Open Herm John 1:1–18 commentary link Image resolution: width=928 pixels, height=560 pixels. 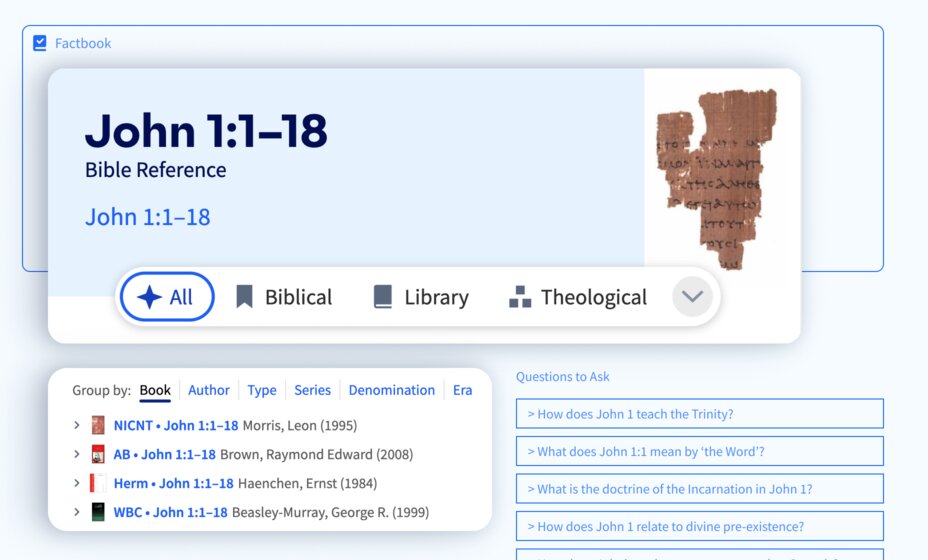(x=173, y=483)
